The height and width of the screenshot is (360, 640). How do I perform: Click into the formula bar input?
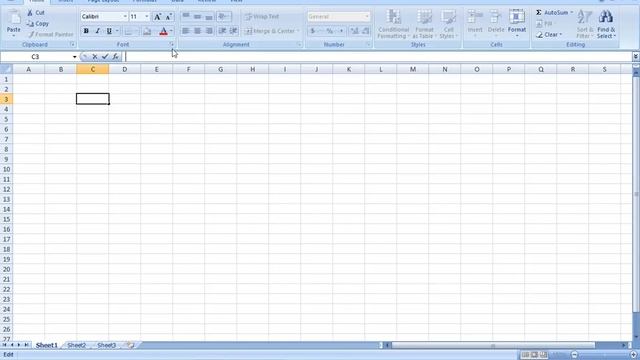click(378, 57)
